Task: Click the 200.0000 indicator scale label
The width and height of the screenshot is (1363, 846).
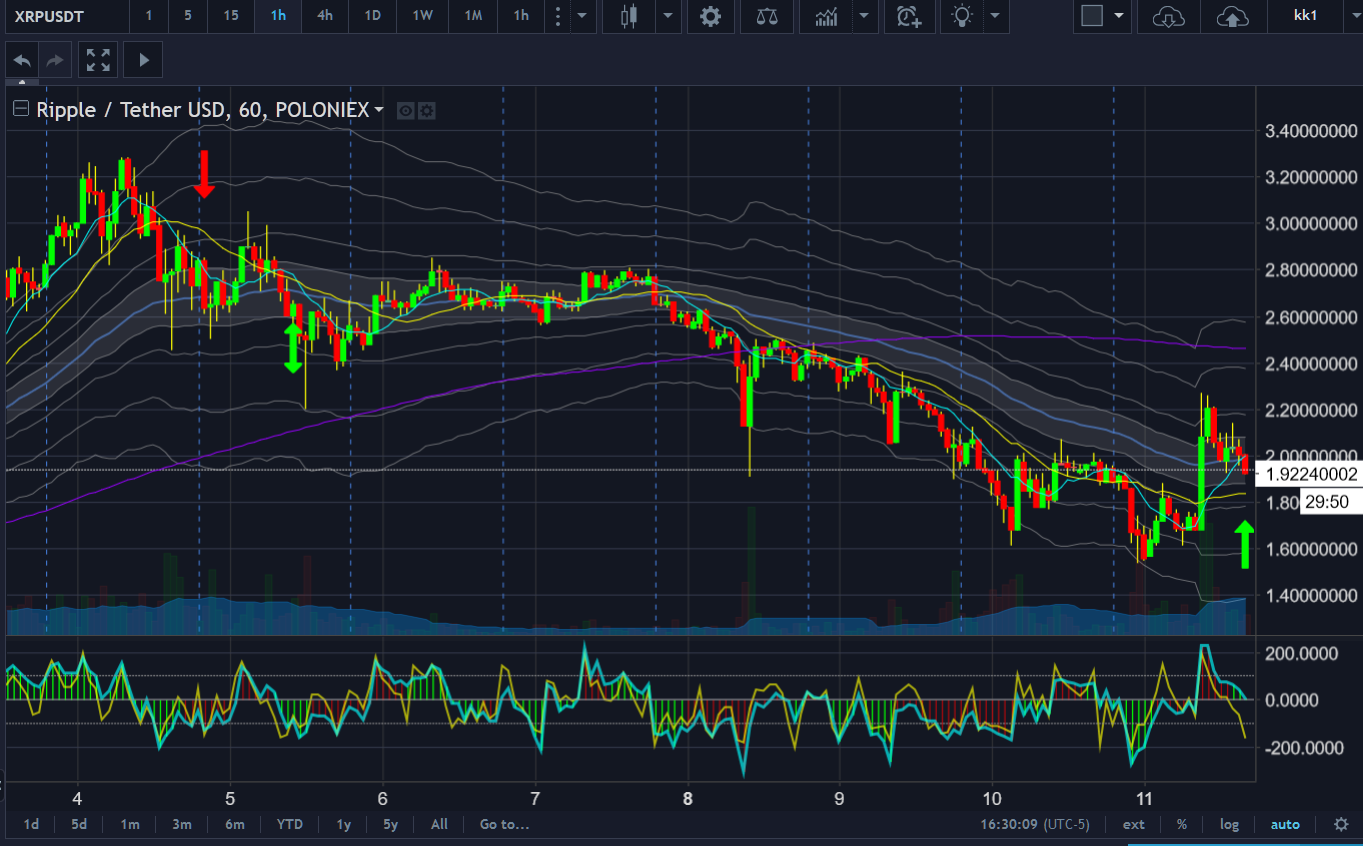Action: 1300,653
